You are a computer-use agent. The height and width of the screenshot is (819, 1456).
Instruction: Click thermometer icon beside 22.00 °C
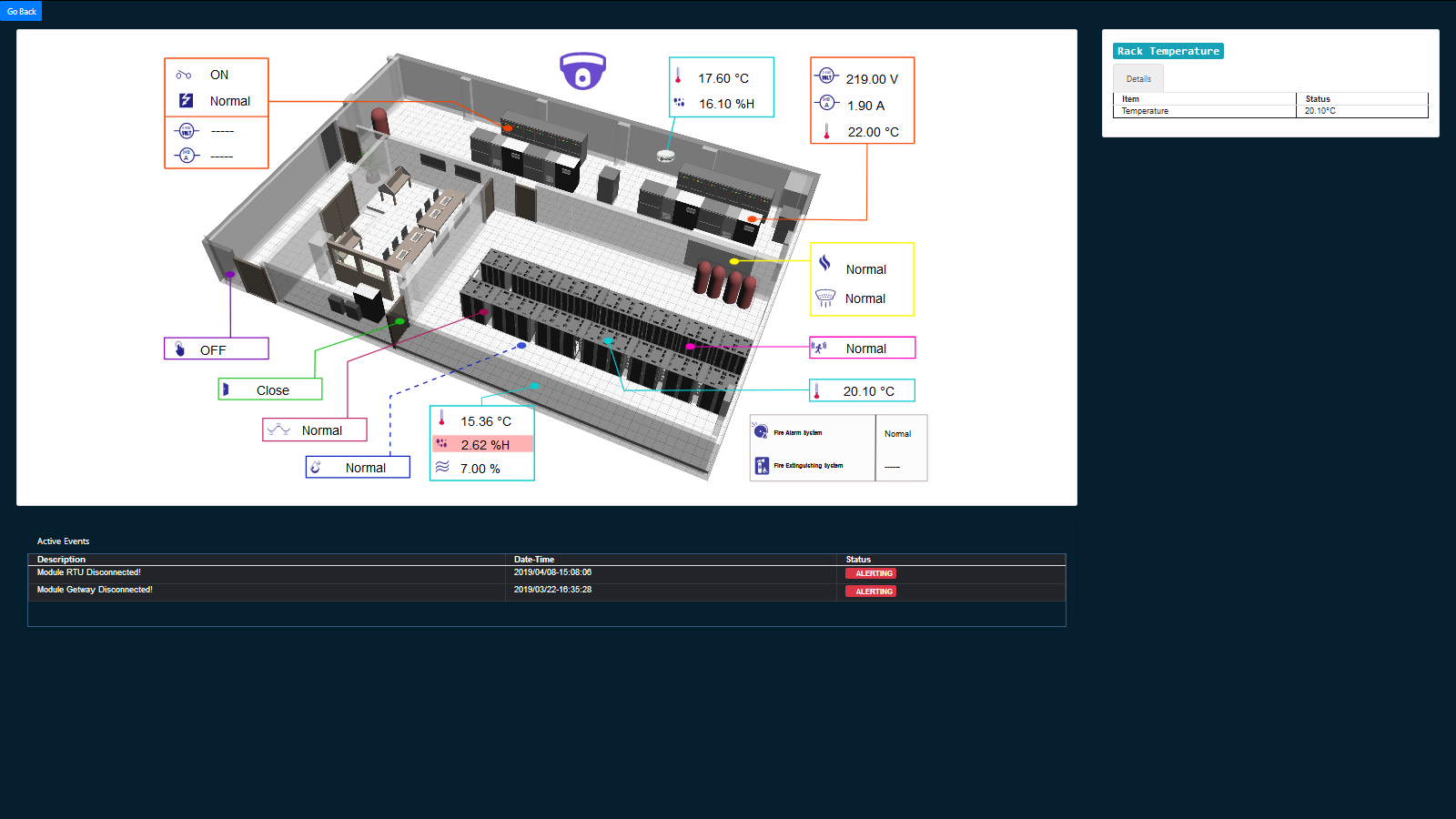[826, 131]
